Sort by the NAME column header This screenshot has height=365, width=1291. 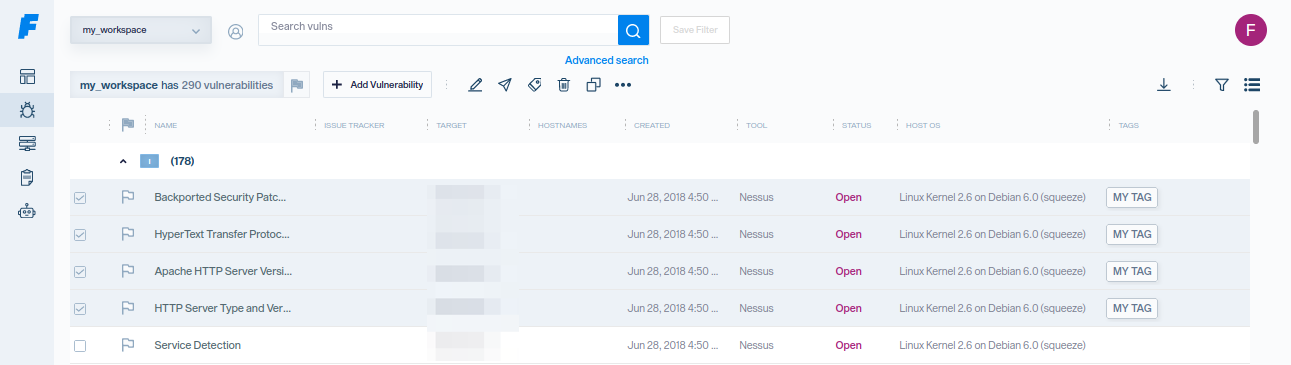(166, 125)
